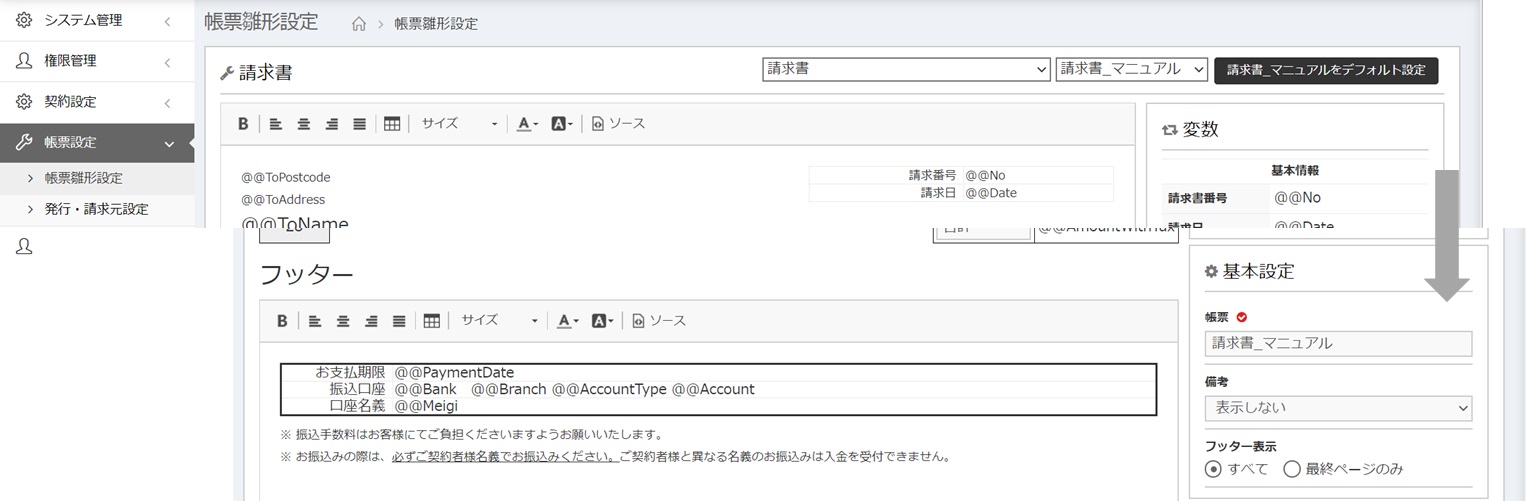Insert table in 請求書 editor toolbar
The height and width of the screenshot is (501, 1526).
pyautogui.click(x=392, y=124)
